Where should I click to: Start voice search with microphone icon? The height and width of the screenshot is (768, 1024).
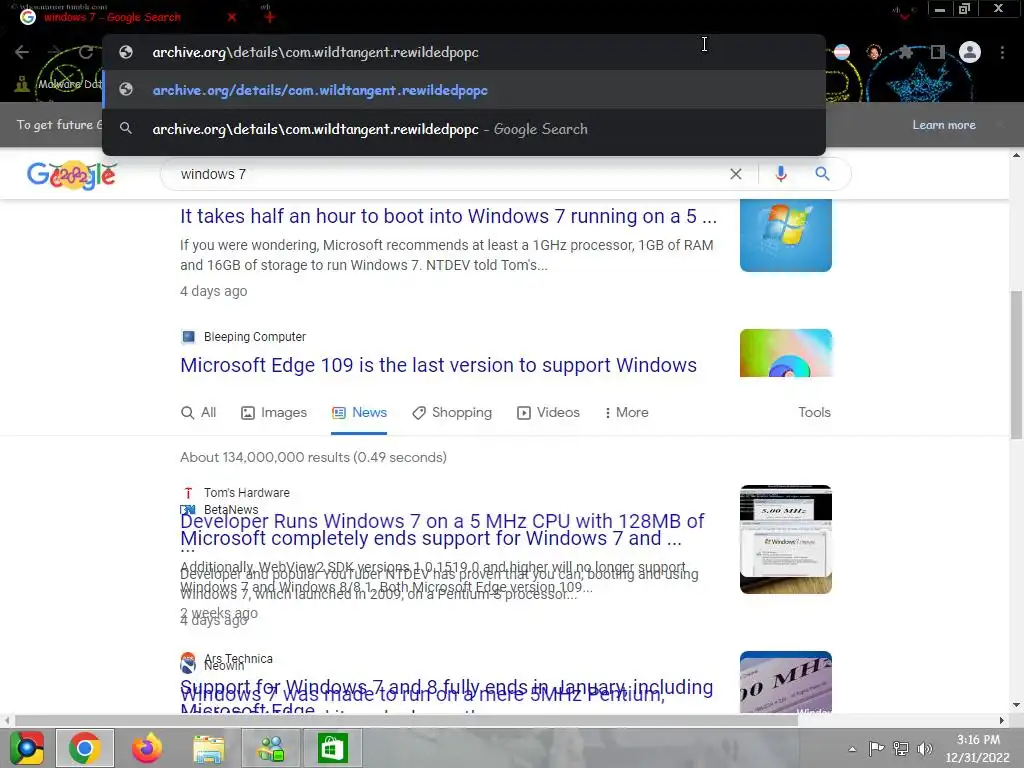[x=780, y=174]
